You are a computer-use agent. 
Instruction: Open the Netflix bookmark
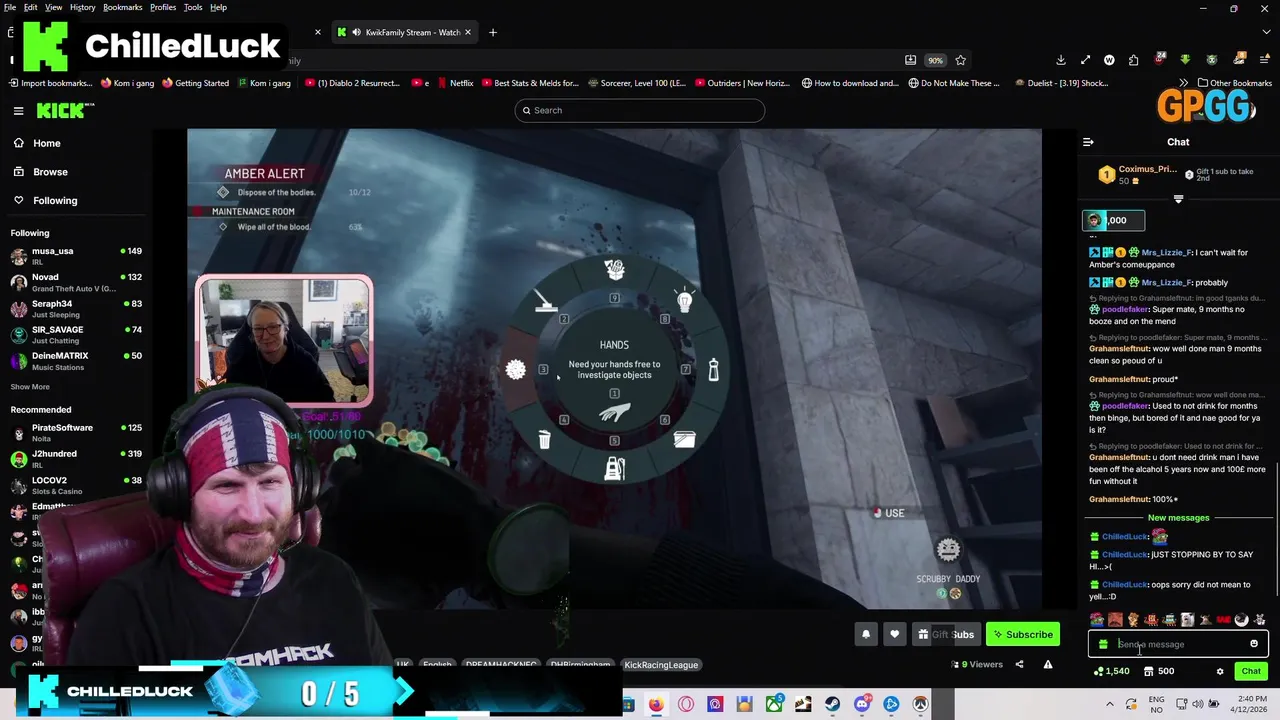tap(455, 83)
